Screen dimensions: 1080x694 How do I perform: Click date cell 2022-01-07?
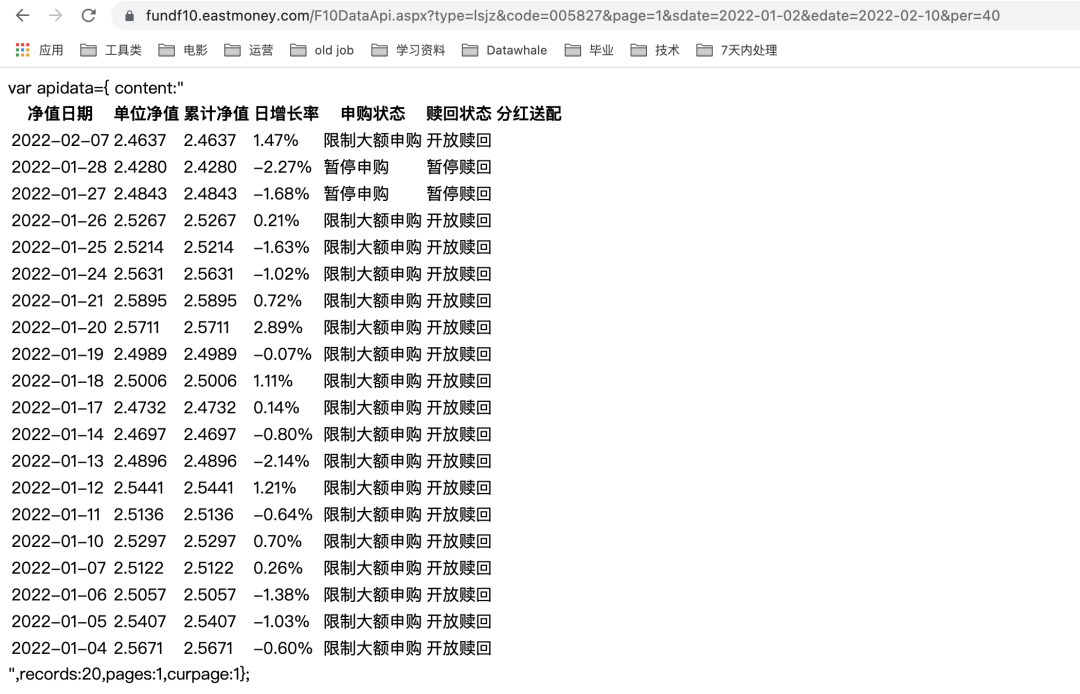(x=59, y=568)
